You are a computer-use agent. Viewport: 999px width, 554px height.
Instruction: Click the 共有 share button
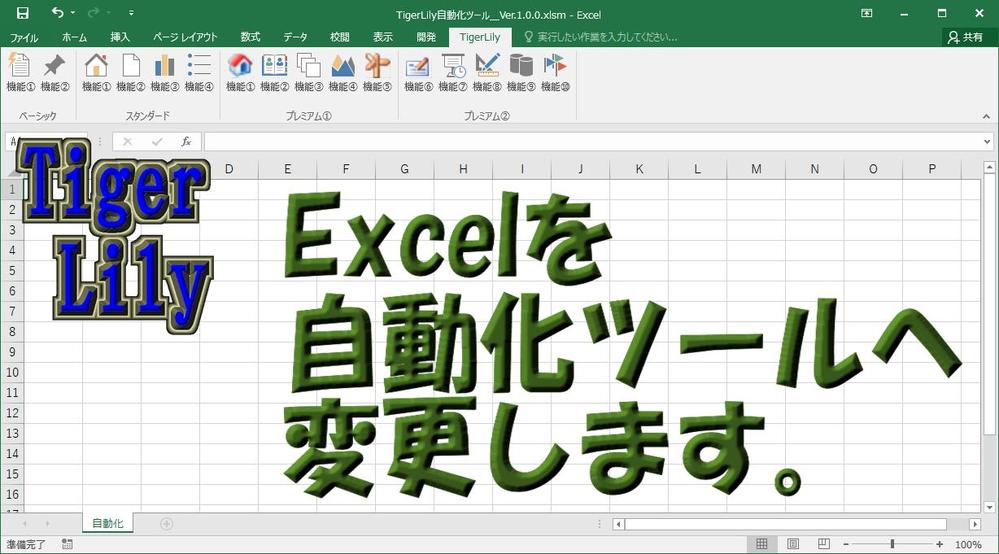(965, 37)
